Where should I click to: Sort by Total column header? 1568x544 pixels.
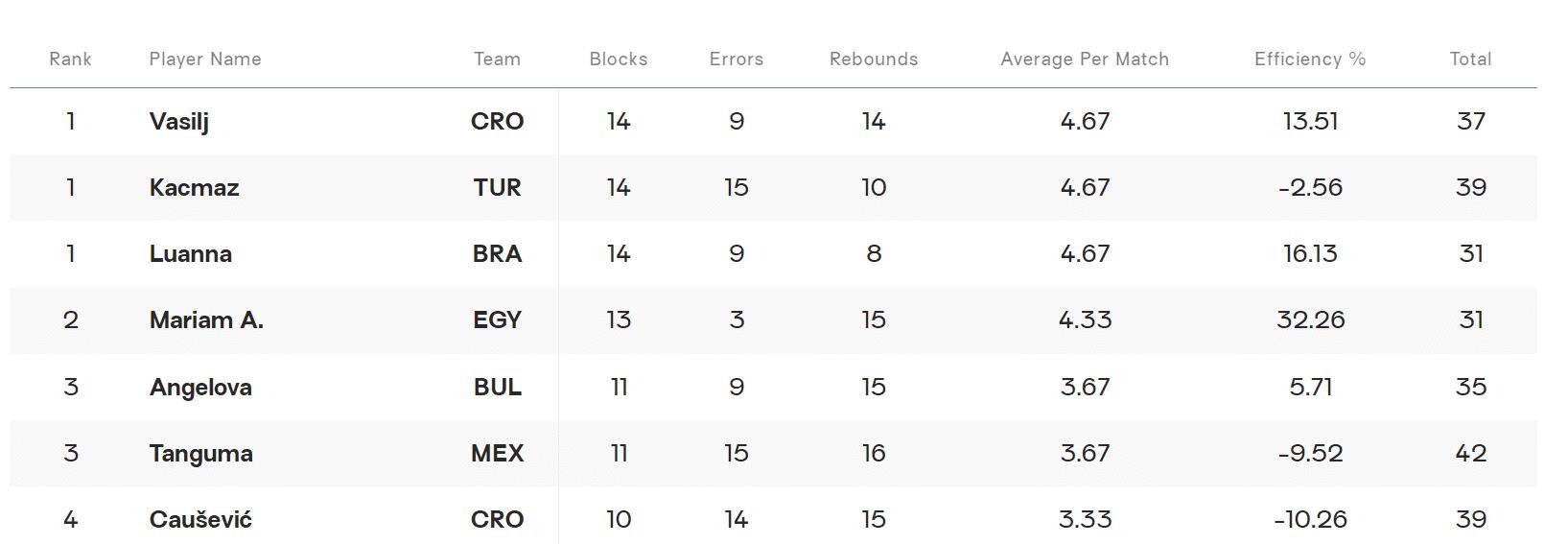point(1470,59)
